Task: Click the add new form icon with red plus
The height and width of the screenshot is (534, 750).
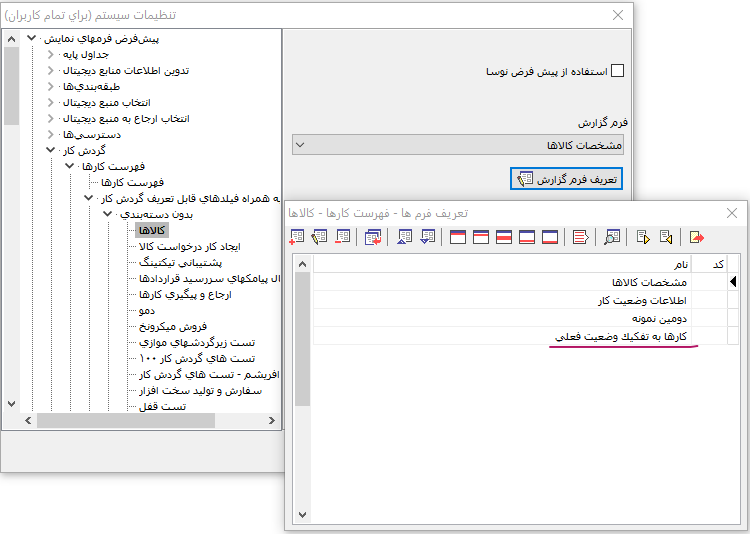Action: (x=296, y=237)
